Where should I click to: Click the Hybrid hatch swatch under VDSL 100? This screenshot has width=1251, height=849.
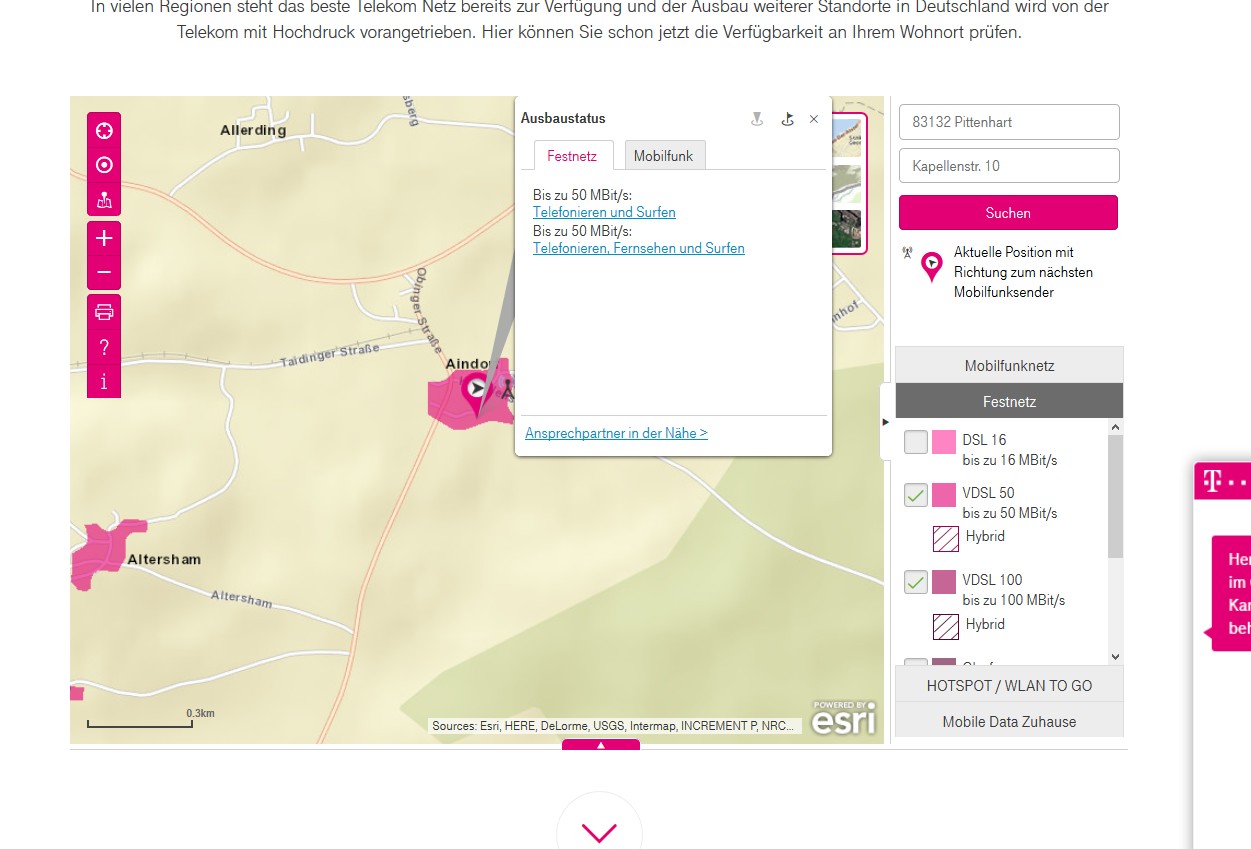[945, 627]
